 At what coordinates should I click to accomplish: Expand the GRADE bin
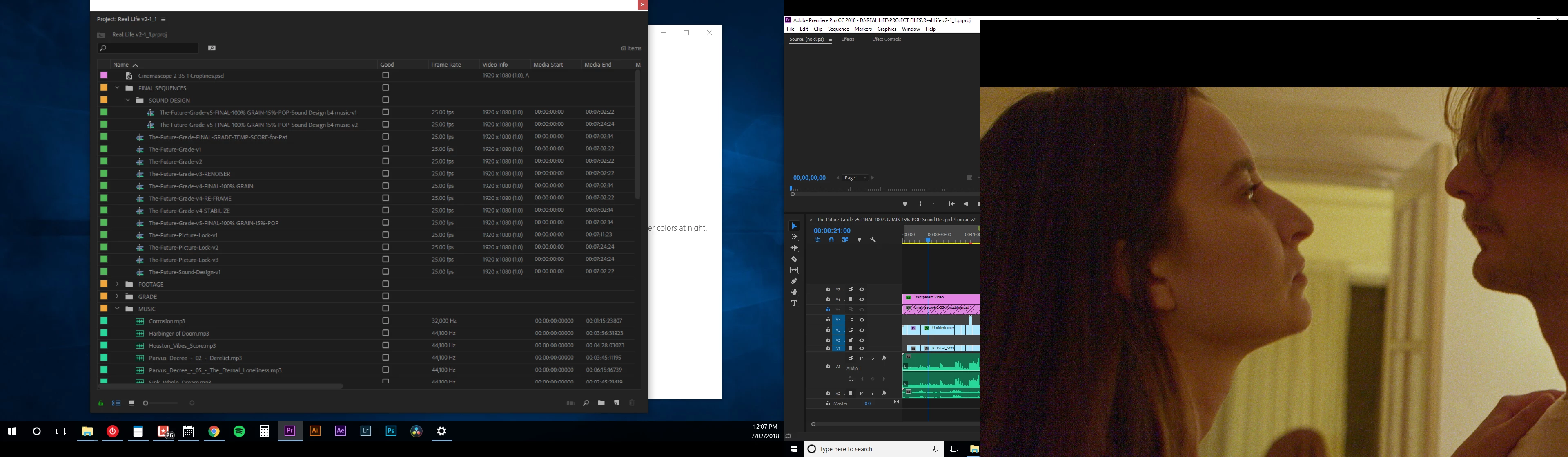coord(117,296)
